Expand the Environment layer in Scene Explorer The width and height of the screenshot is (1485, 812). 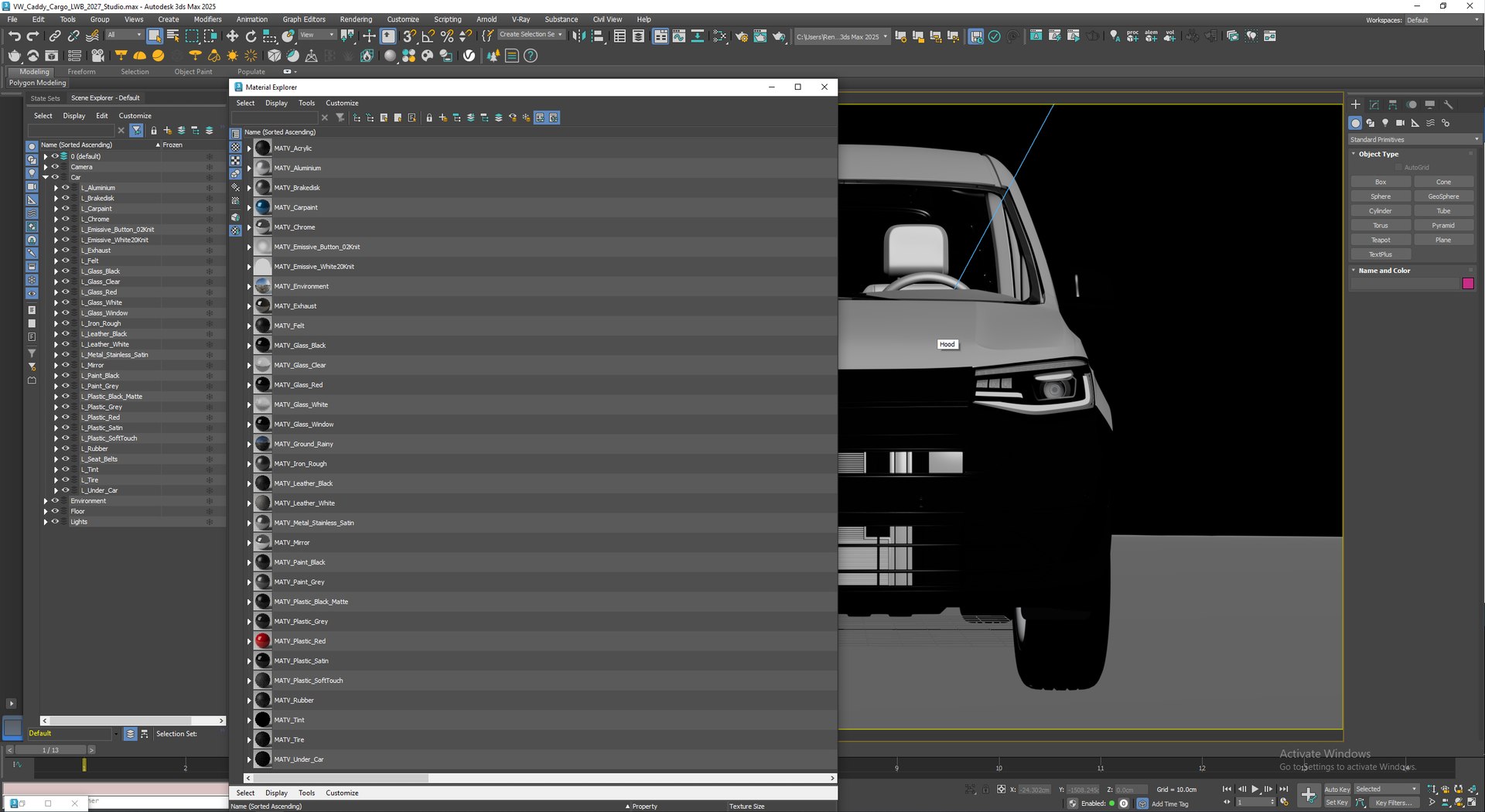[x=46, y=501]
